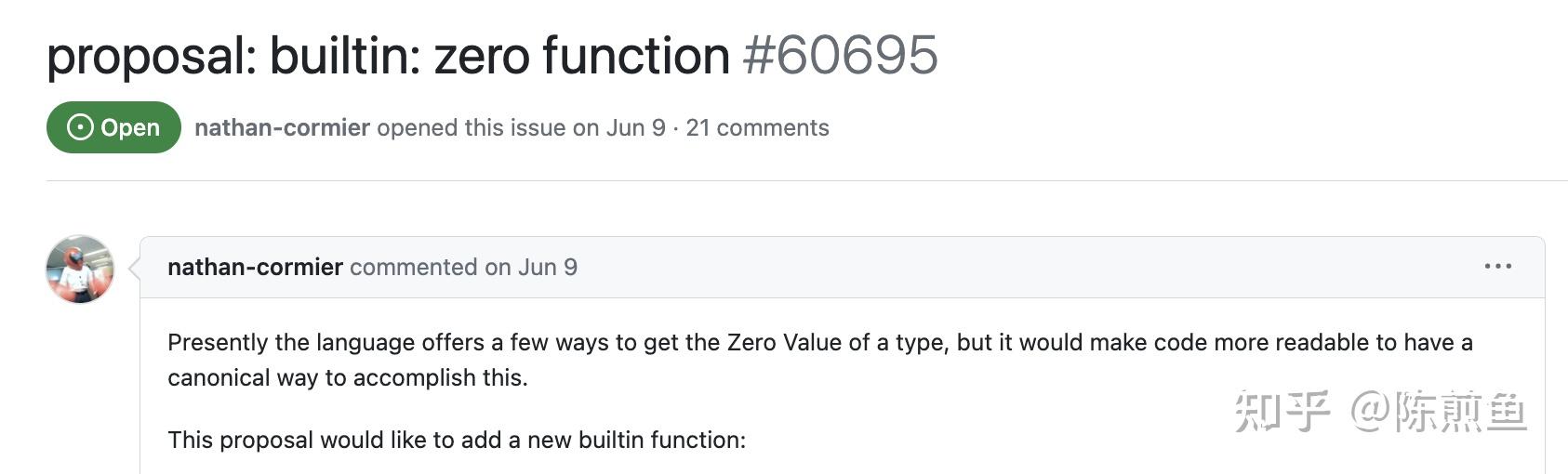Open nathan-cormier profile link in issue header
This screenshot has width=1568, height=474.
tap(282, 127)
